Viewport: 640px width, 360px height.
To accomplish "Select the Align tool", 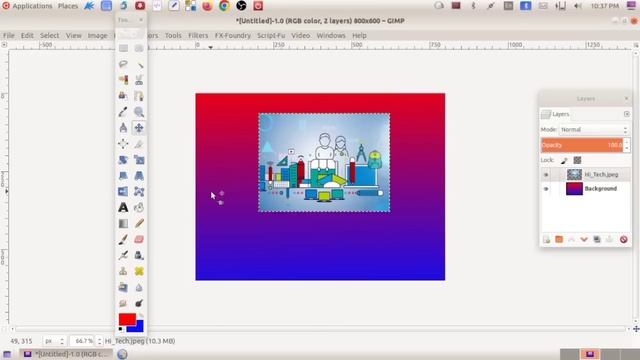I will (123, 144).
